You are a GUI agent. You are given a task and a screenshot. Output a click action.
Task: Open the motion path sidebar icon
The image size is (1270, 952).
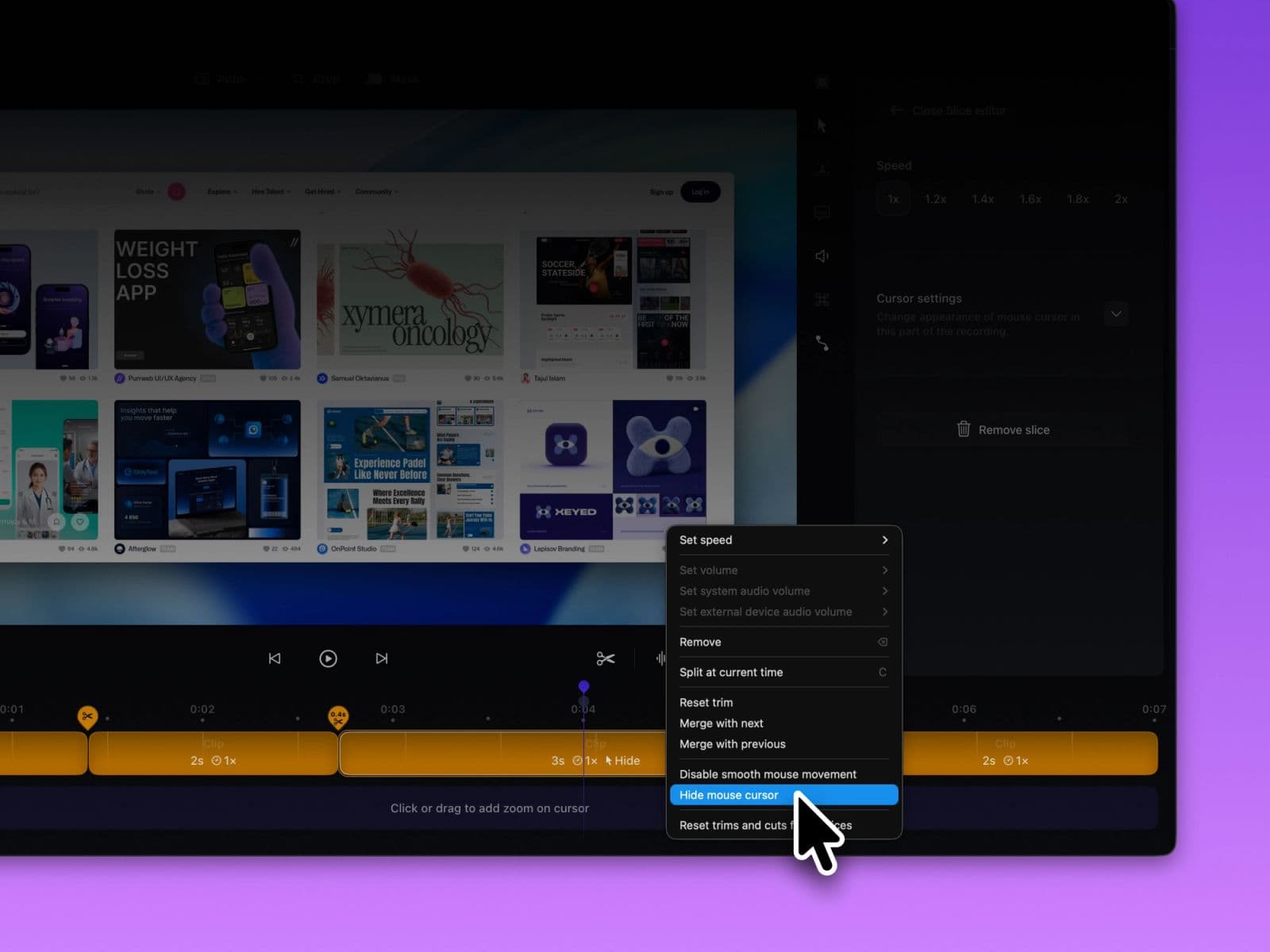[822, 343]
